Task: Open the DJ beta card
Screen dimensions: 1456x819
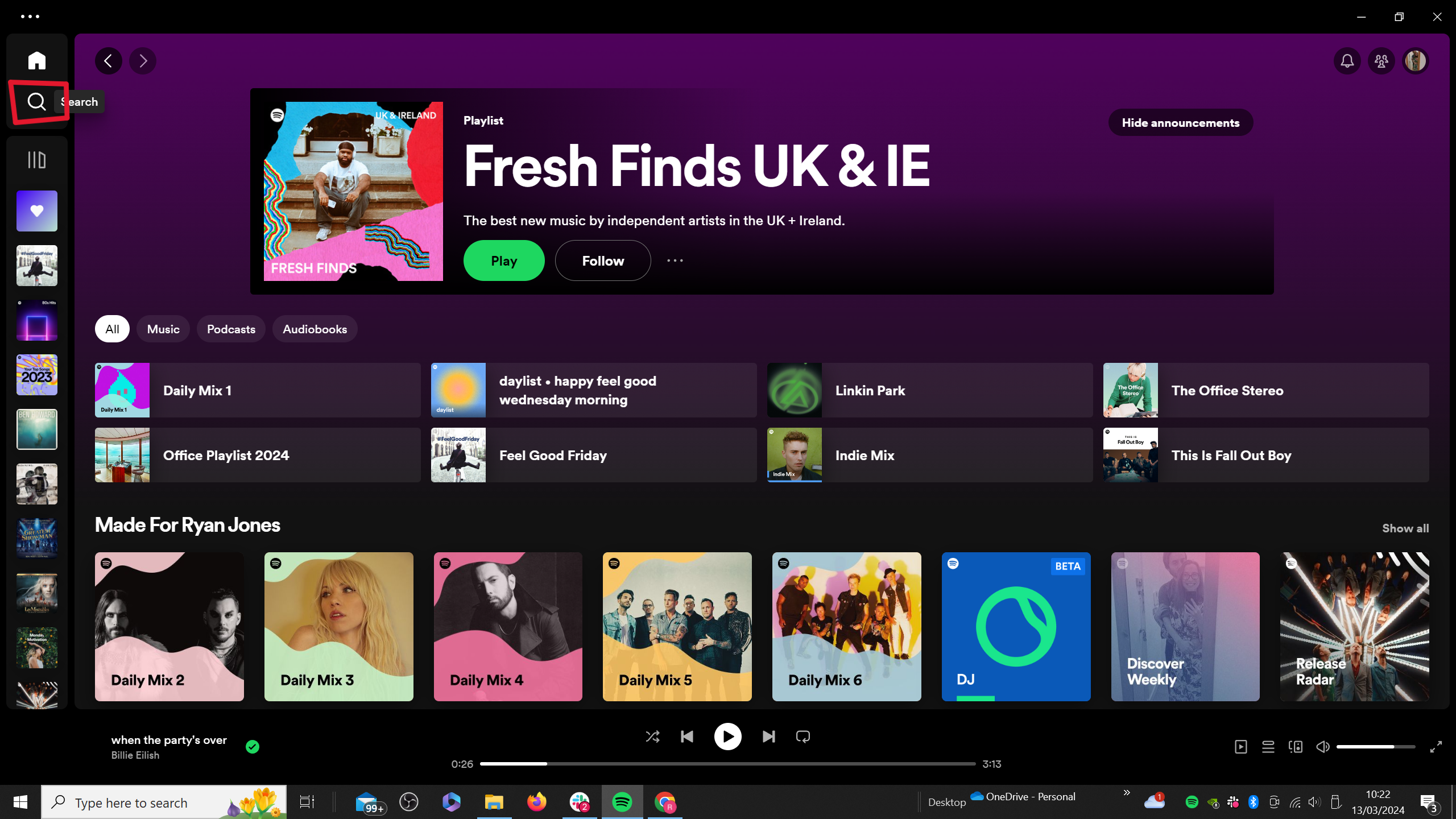Action: click(x=1016, y=627)
